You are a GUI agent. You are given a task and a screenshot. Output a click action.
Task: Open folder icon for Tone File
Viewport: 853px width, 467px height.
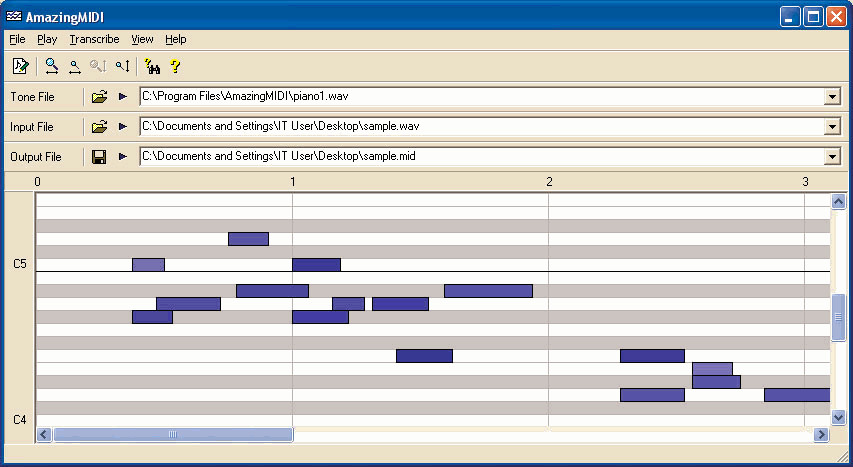[x=99, y=97]
